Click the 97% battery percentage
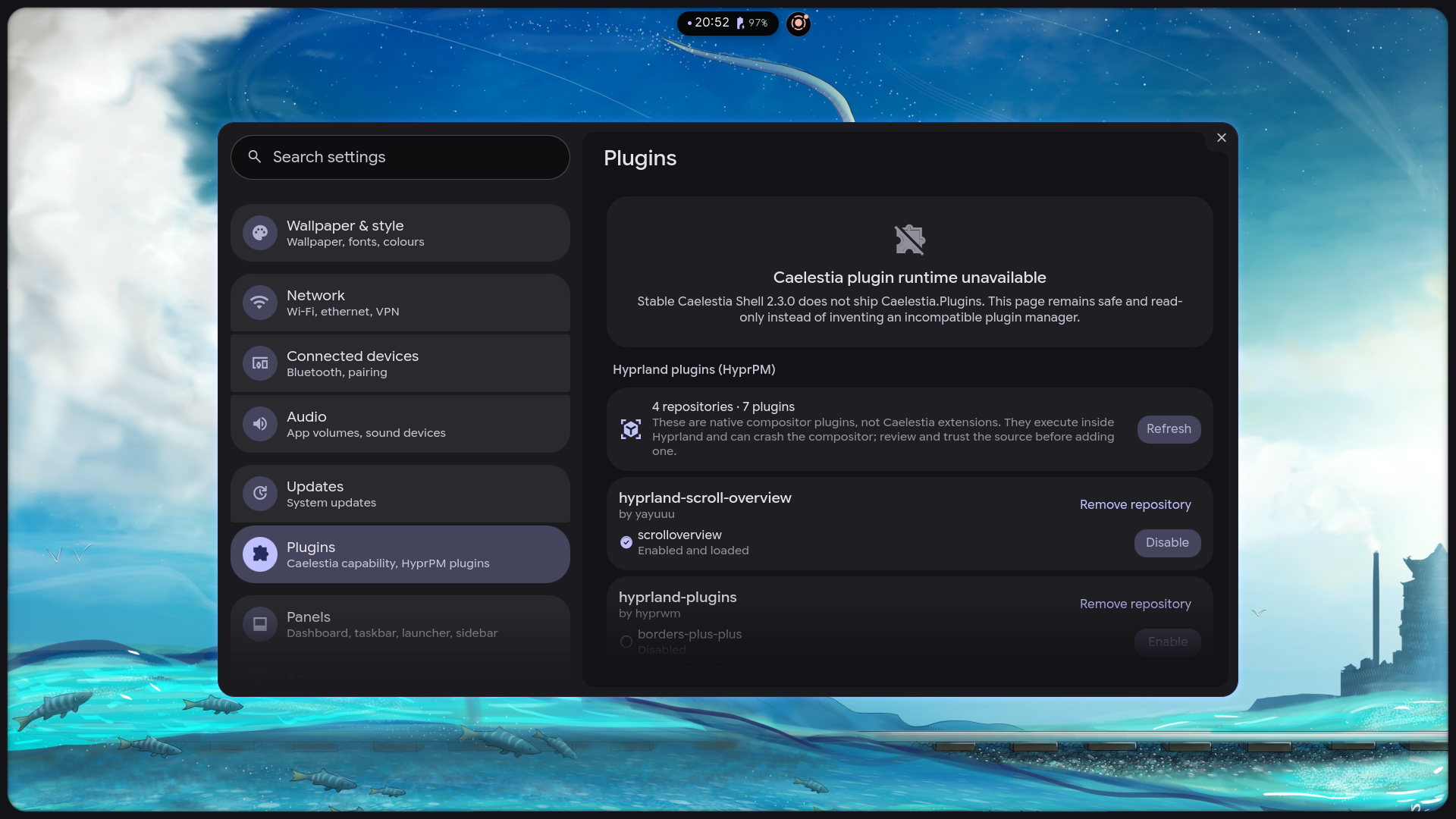Image resolution: width=1456 pixels, height=819 pixels. pos(758,24)
